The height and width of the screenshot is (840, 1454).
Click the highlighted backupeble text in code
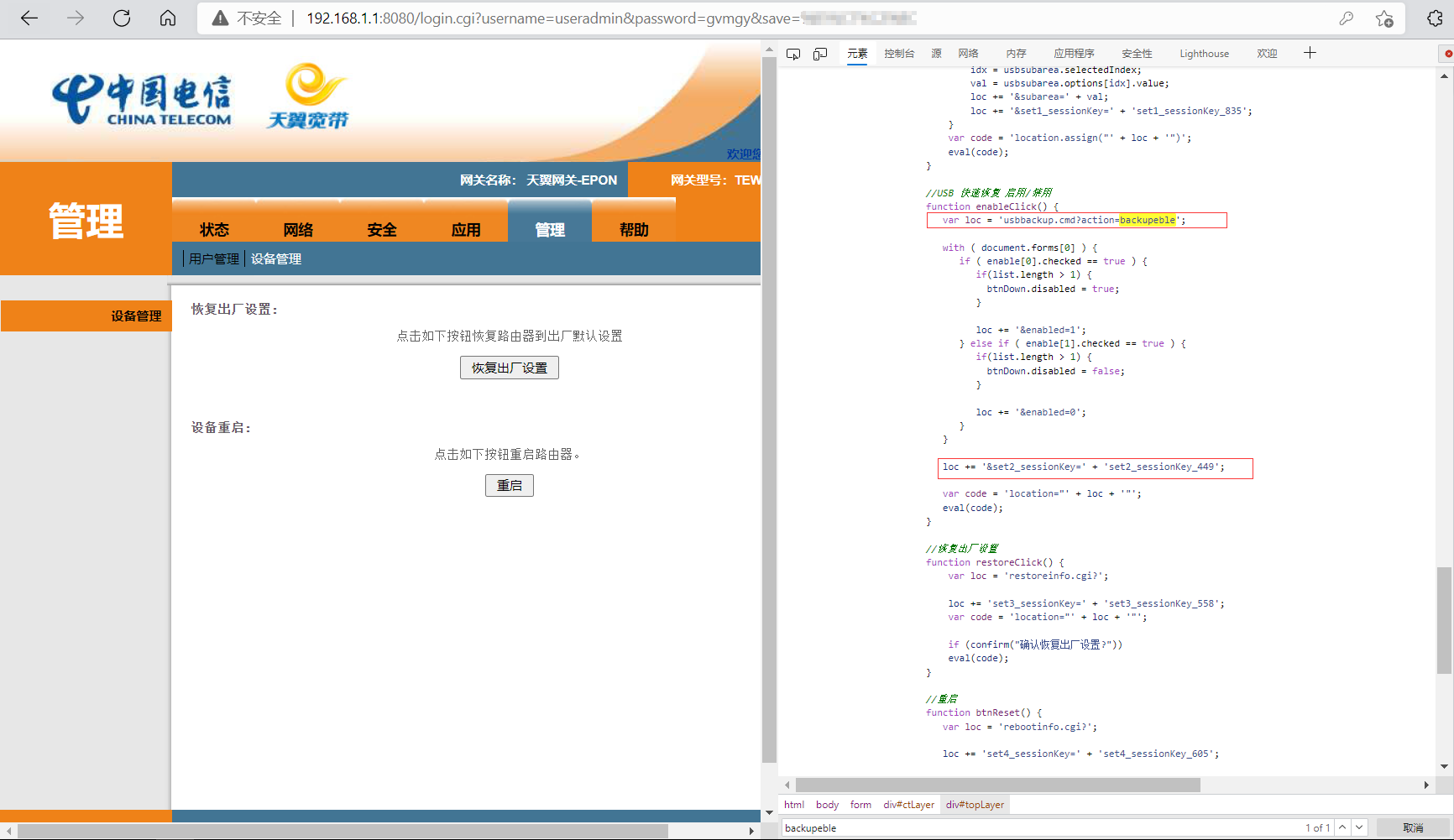tap(1148, 220)
